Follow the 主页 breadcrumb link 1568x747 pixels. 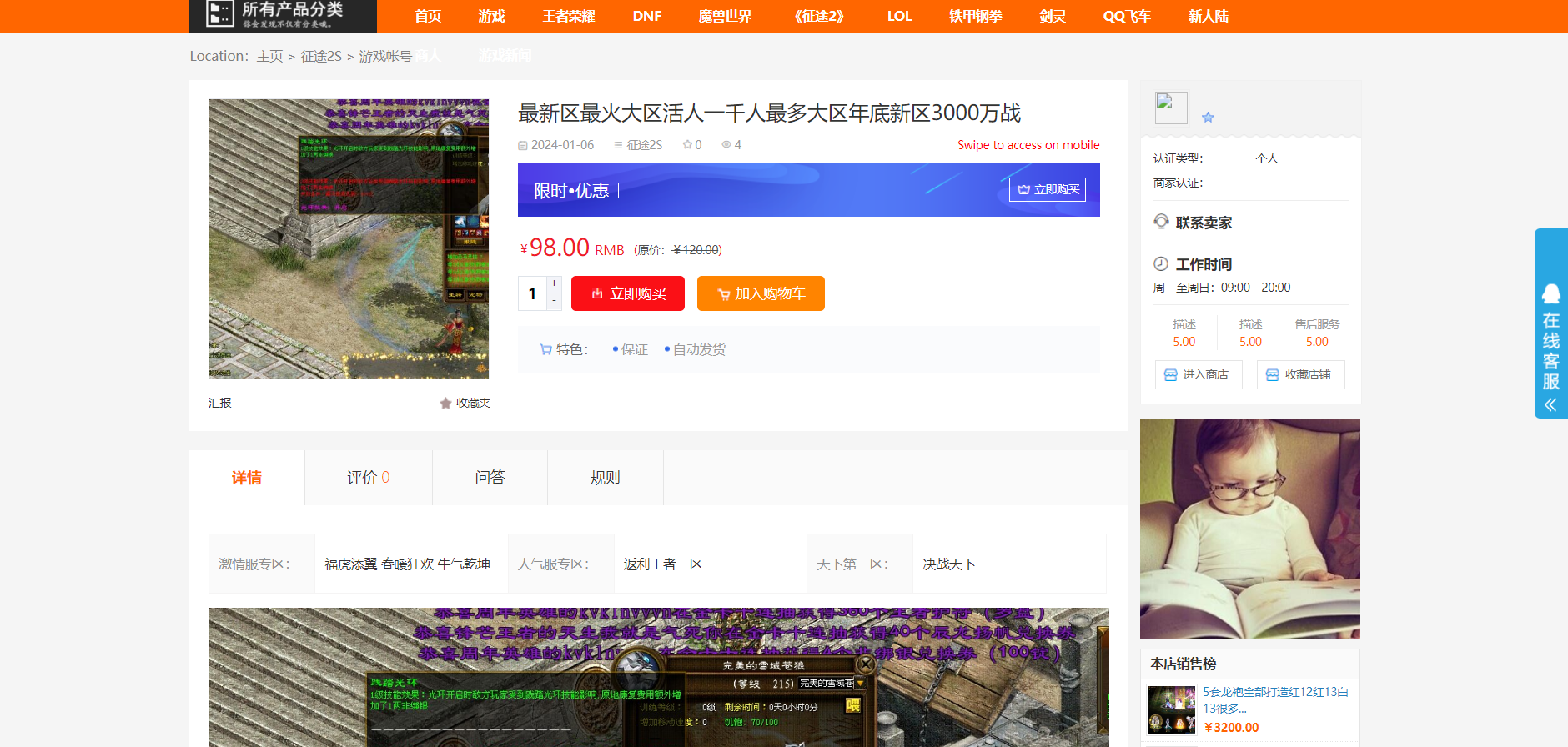pyautogui.click(x=269, y=56)
